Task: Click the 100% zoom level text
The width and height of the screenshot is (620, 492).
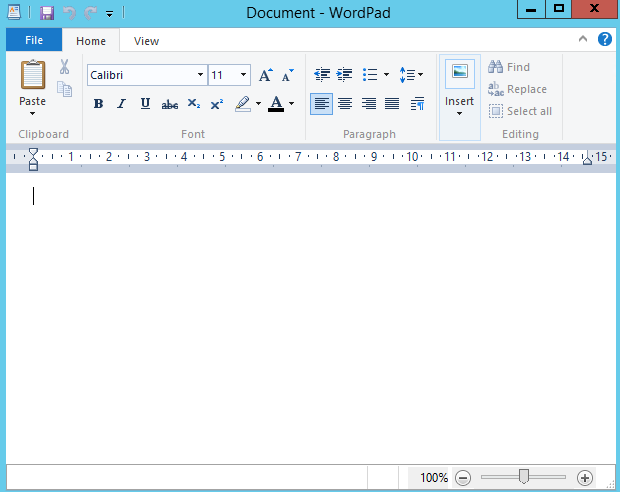Action: click(434, 478)
